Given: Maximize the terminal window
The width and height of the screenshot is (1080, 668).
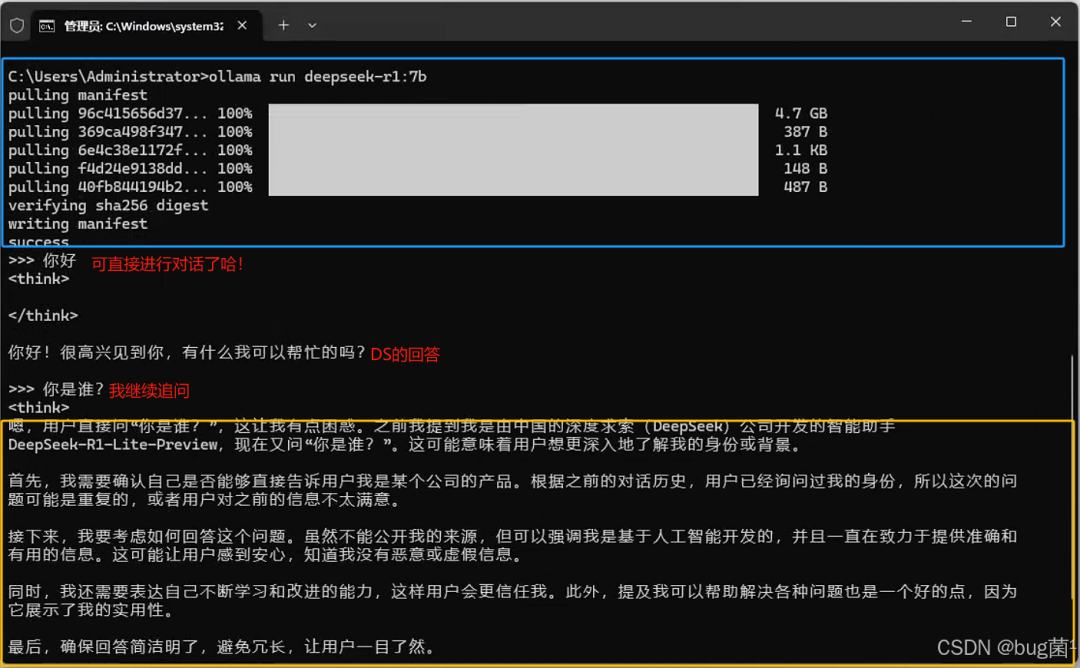Looking at the screenshot, I should 1010,22.
